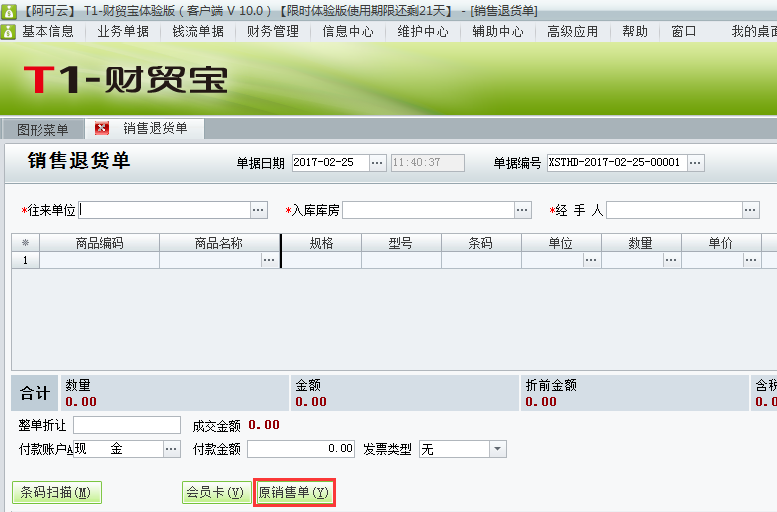Open 付款账户 lookup ellipsis button

(x=171, y=449)
